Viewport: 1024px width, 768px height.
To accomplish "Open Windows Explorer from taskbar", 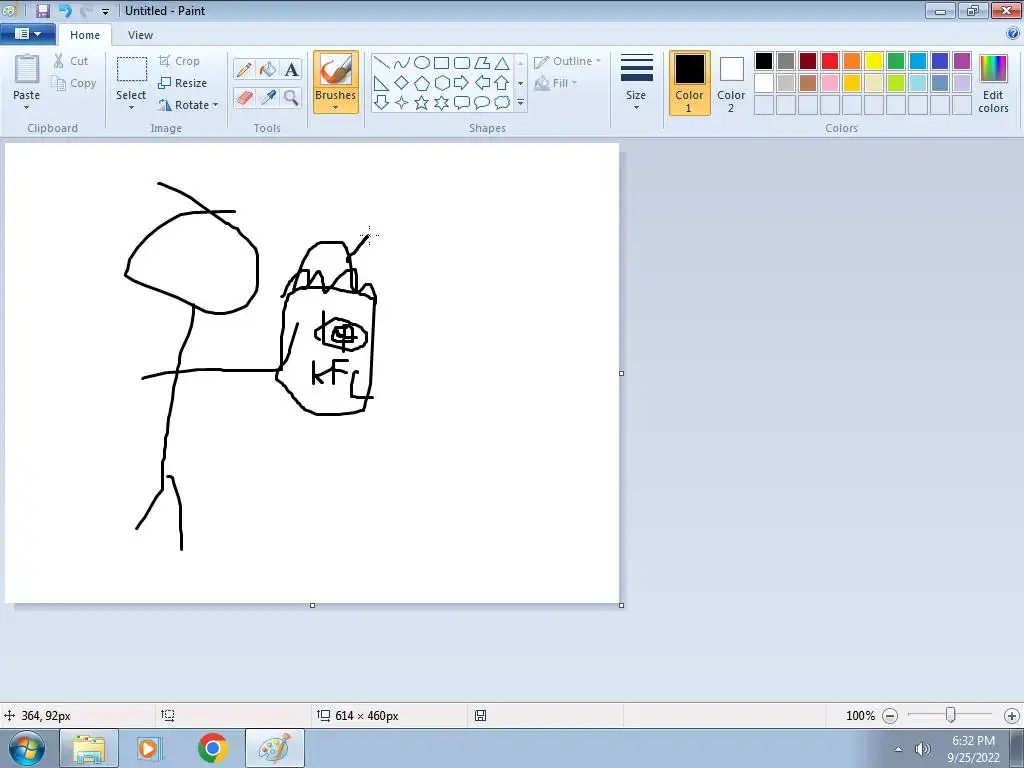I will [x=89, y=748].
